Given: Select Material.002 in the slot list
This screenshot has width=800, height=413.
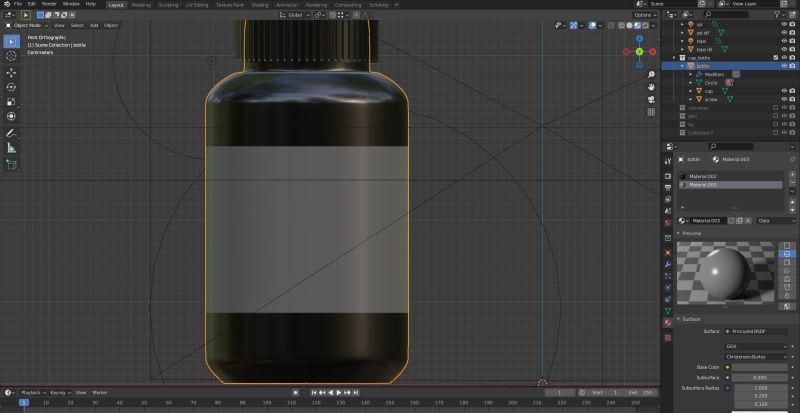Looking at the screenshot, I should (x=731, y=176).
